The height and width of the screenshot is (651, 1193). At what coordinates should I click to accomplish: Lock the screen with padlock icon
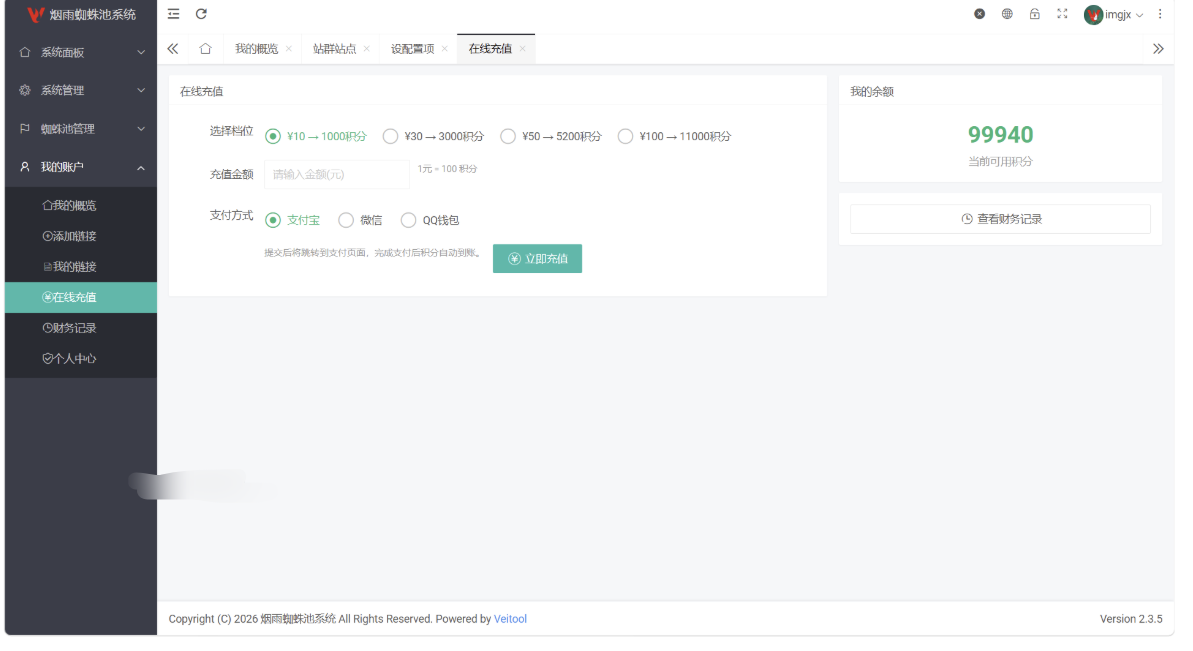1035,14
